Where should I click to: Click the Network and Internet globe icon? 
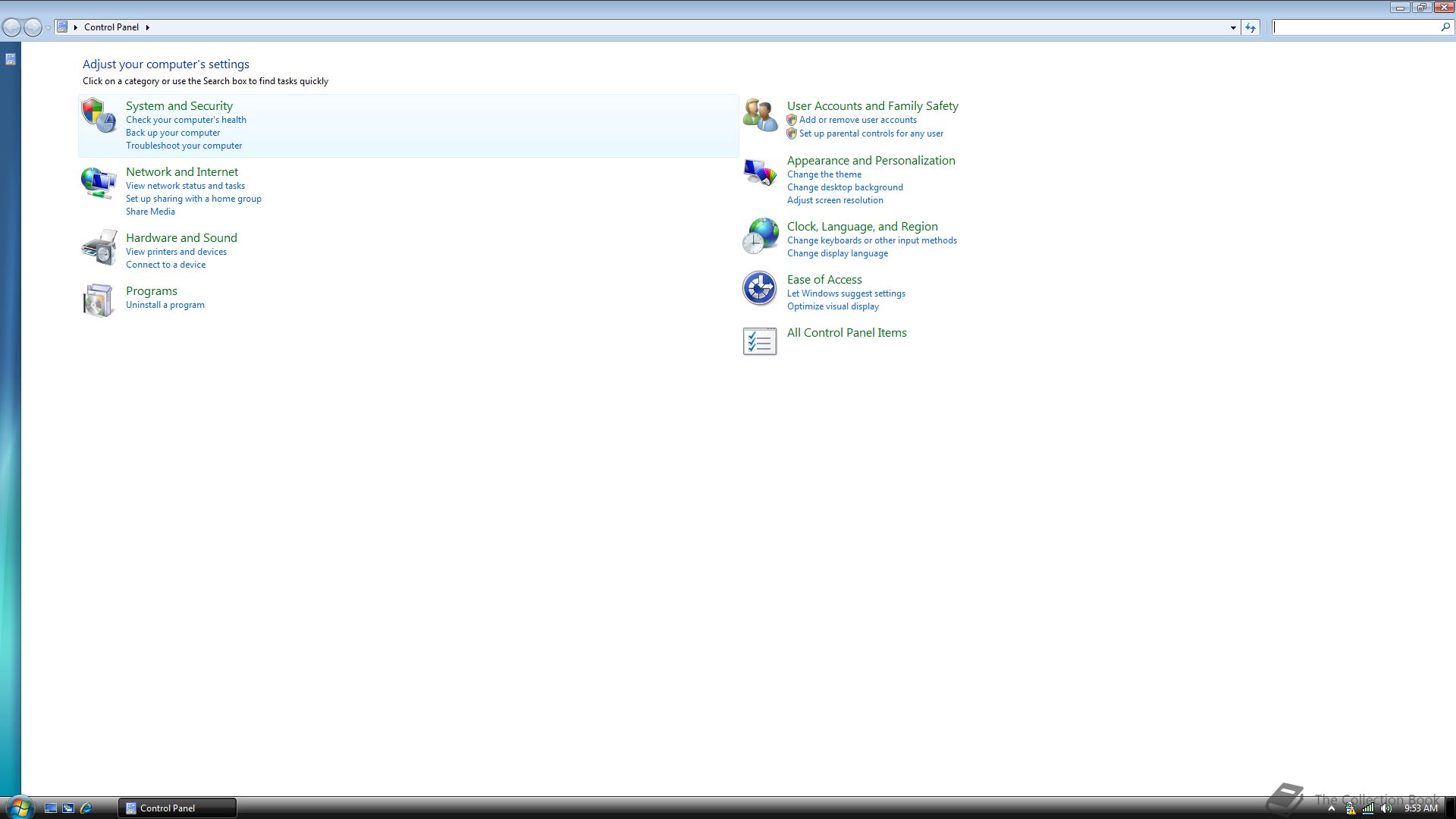99,182
